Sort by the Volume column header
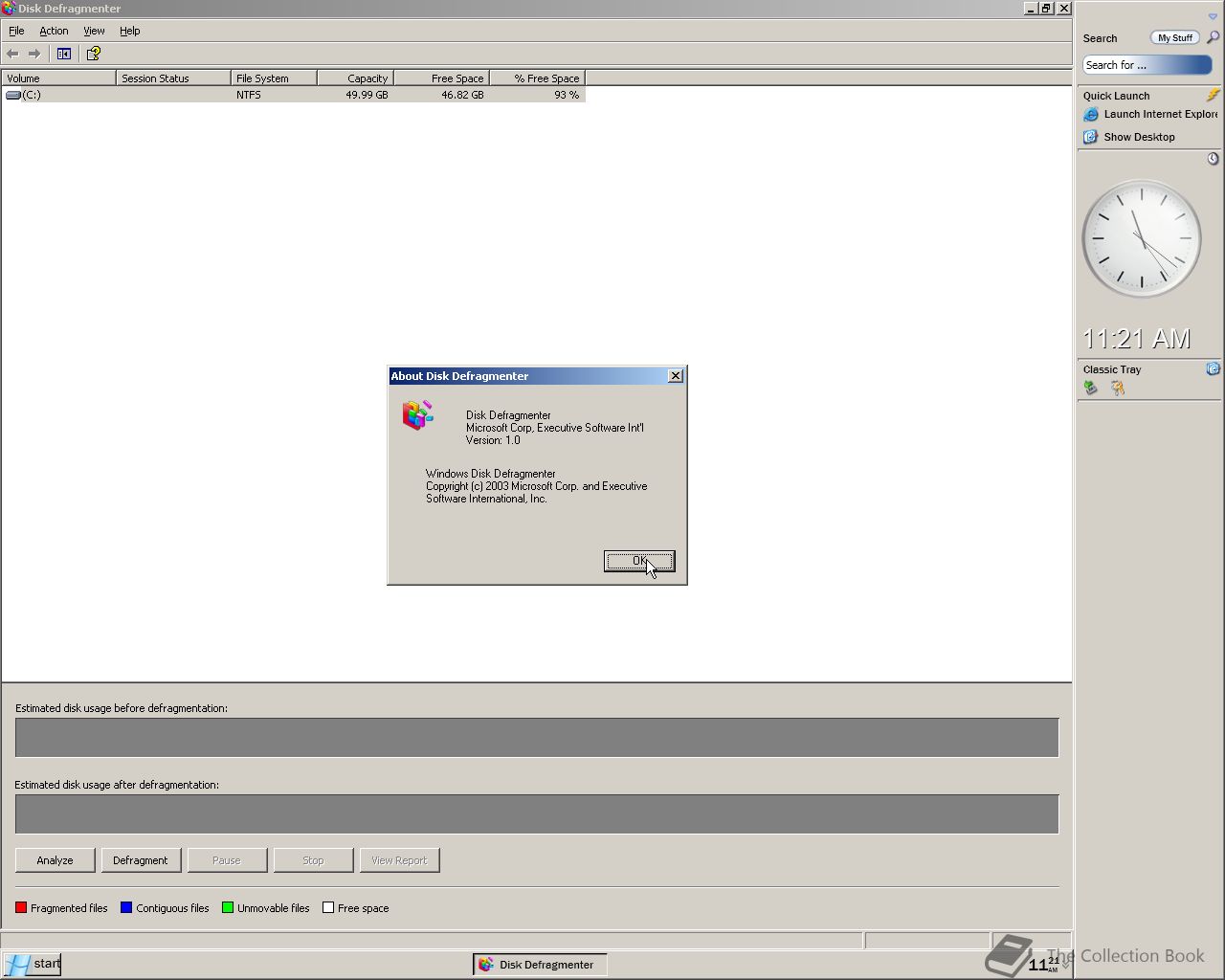 (58, 78)
